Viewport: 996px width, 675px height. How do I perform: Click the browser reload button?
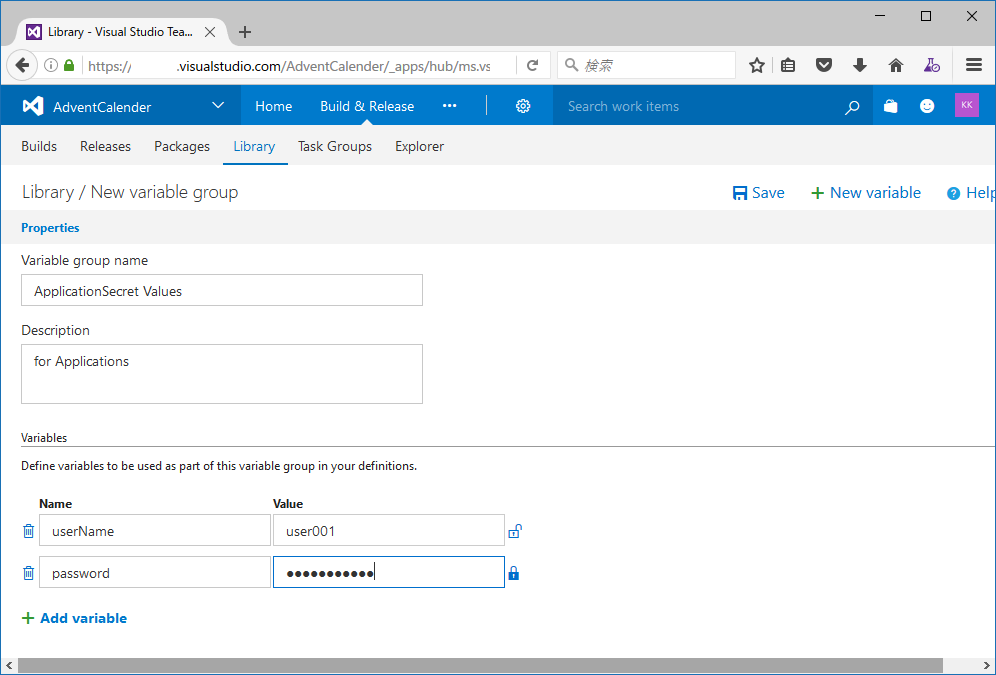coord(533,65)
